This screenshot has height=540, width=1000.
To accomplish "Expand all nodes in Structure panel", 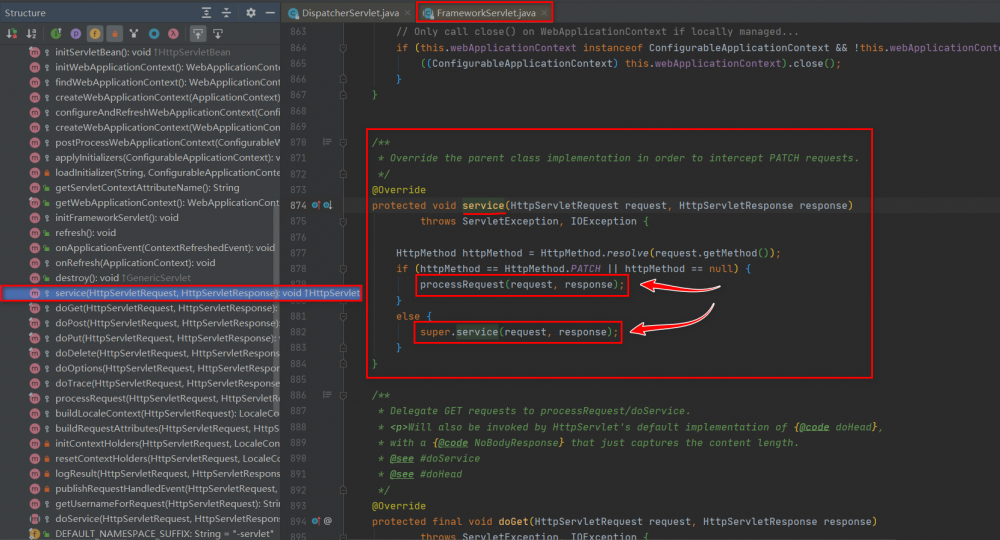I will click(206, 13).
